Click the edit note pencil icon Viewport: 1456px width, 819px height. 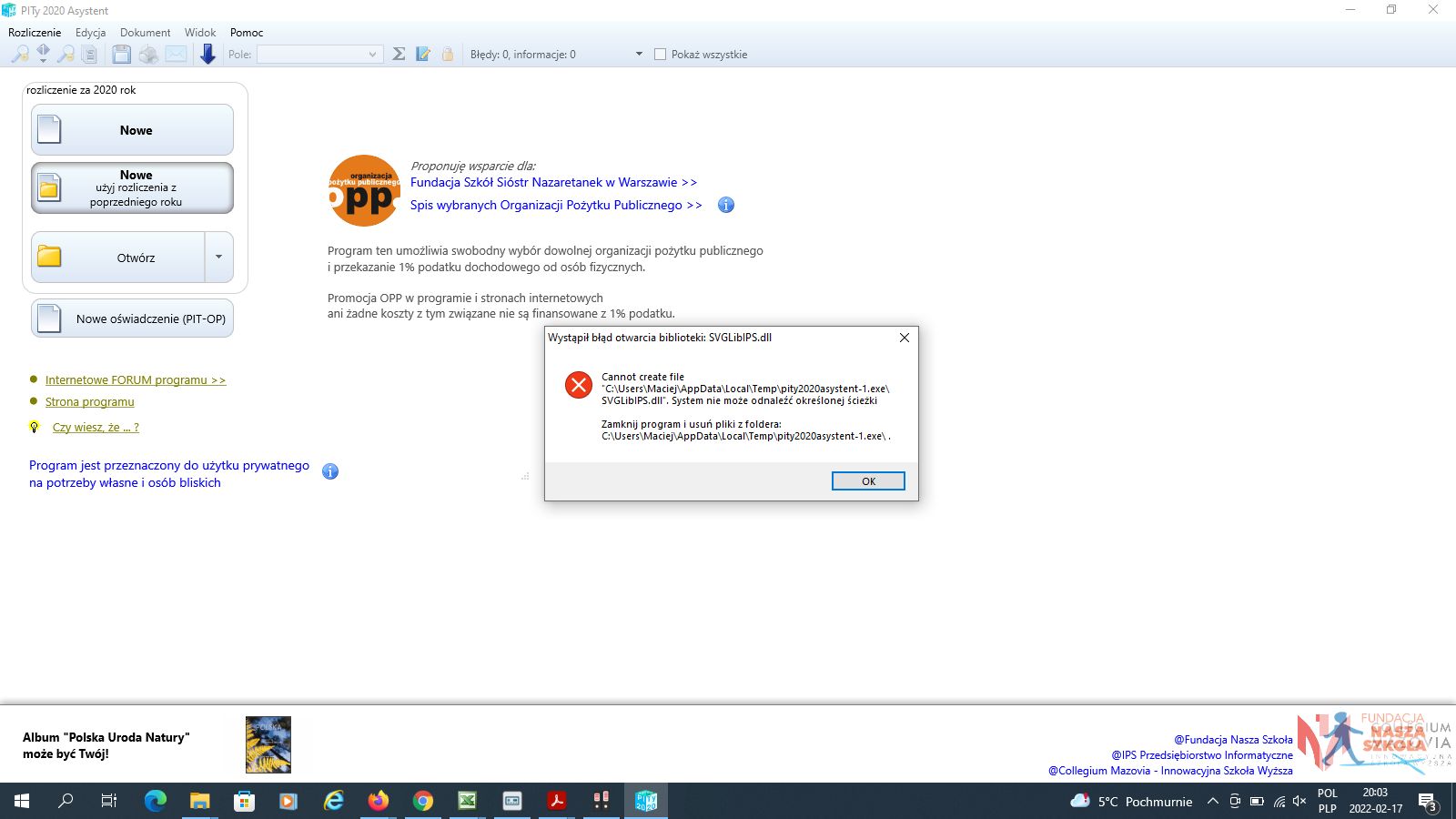click(x=423, y=55)
